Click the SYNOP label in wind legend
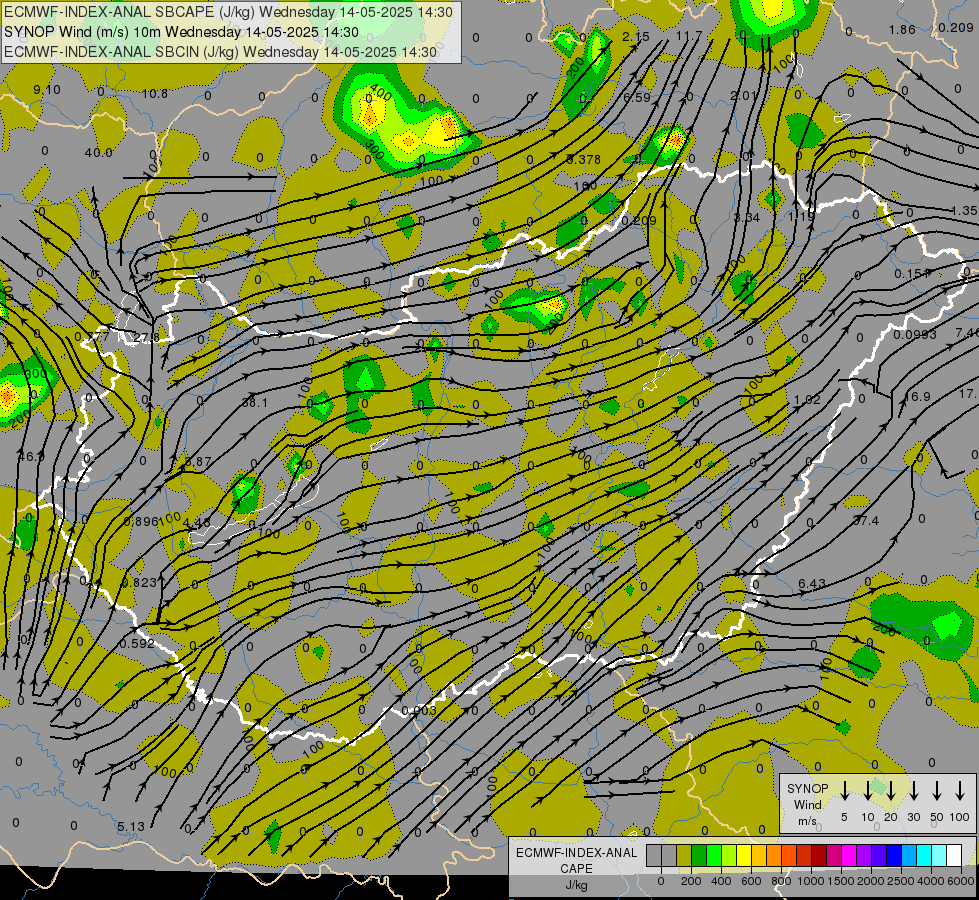 (x=807, y=789)
